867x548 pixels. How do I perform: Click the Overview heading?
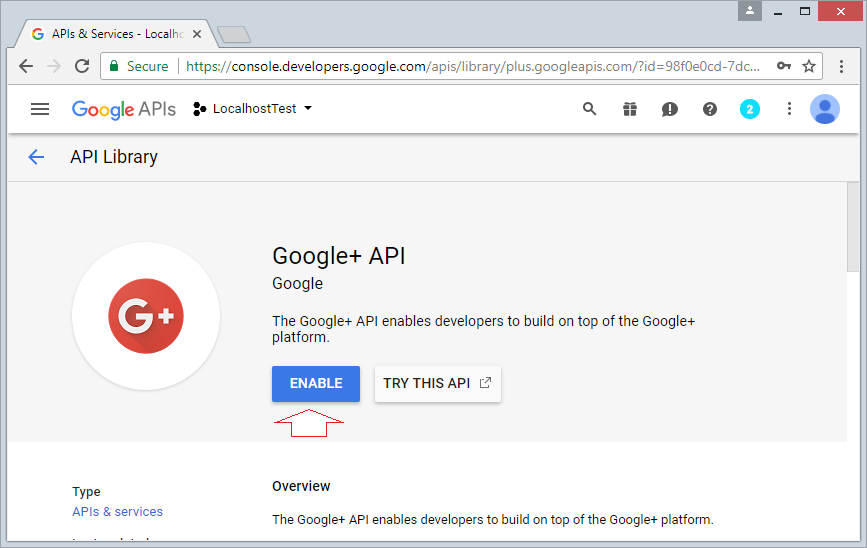click(x=301, y=486)
